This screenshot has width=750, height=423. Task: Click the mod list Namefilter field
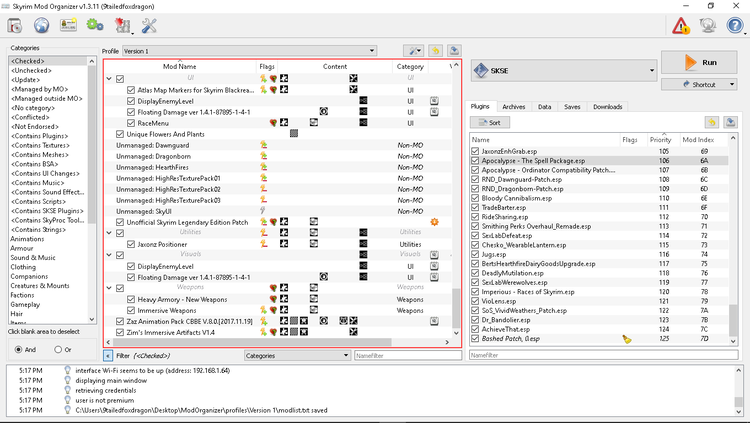(408, 356)
